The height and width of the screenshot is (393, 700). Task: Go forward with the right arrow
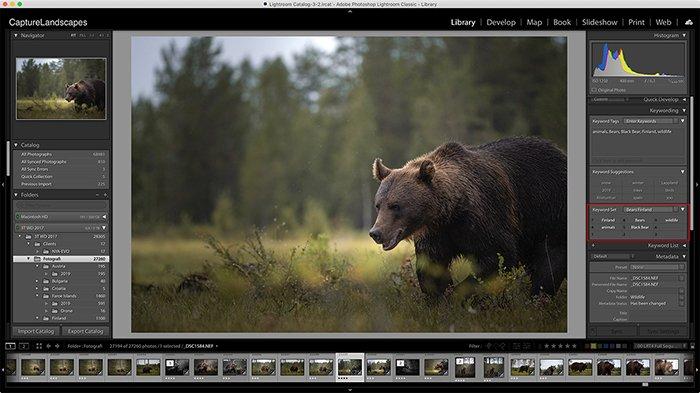coord(57,346)
